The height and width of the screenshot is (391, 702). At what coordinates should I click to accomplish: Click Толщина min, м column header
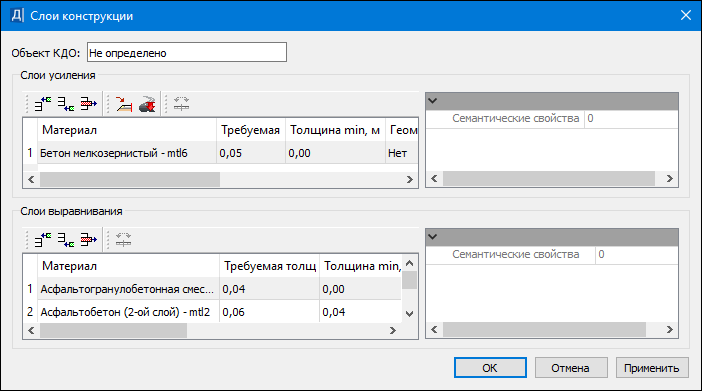(x=335, y=130)
